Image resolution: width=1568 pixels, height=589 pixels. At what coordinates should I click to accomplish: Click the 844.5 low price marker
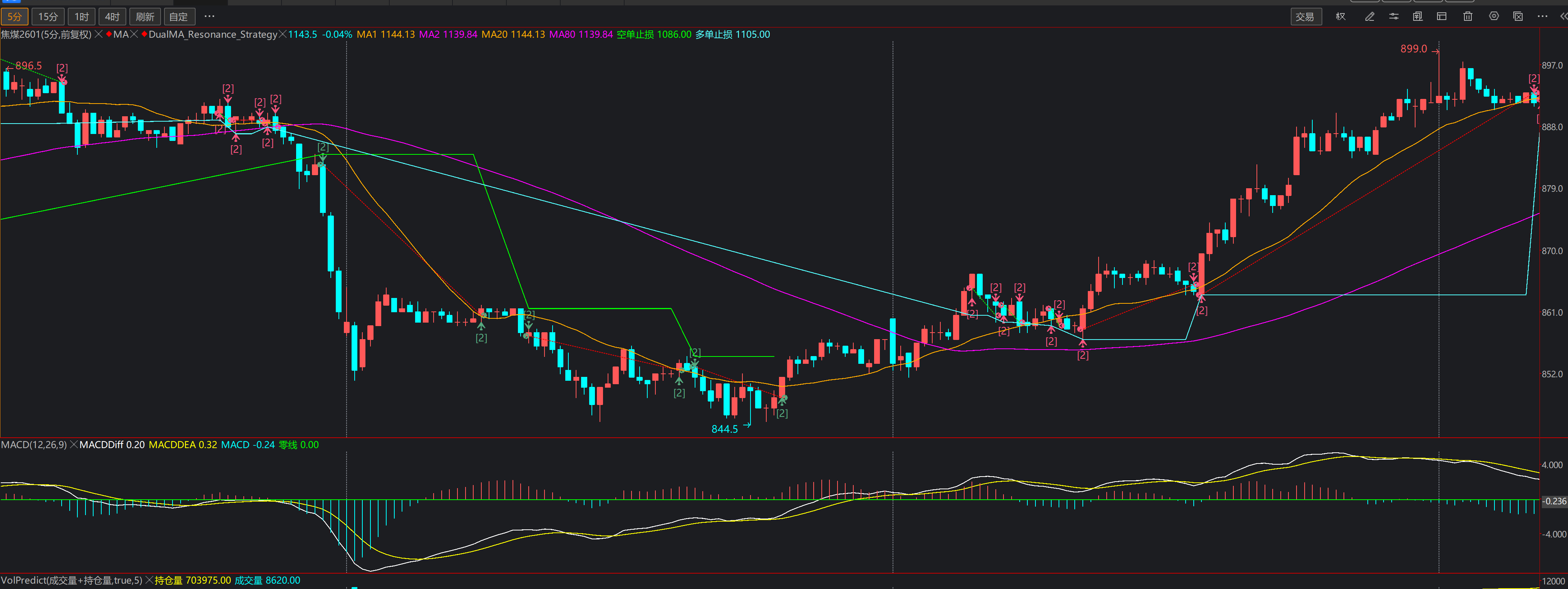coord(724,429)
